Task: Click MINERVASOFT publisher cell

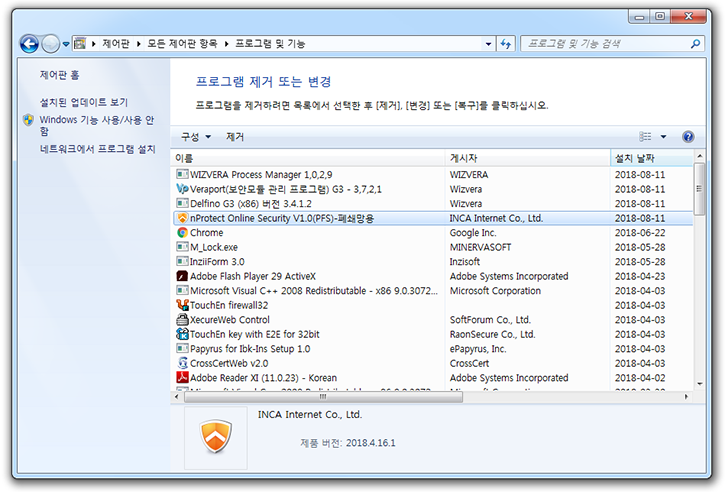Action: pyautogui.click(x=480, y=247)
